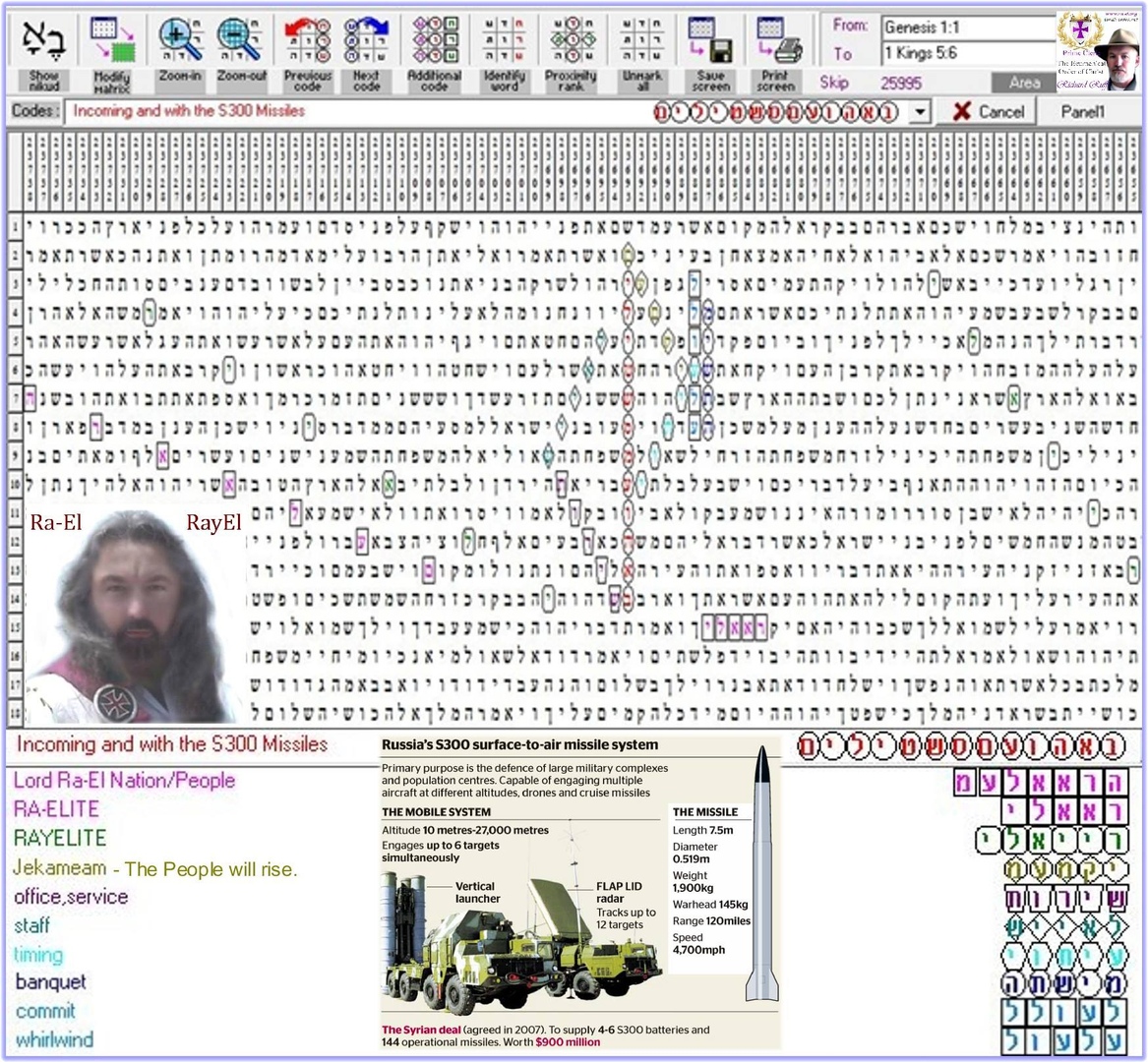Expand the Codes dropdown arrow
The height and width of the screenshot is (1062, 1148).
click(x=920, y=113)
